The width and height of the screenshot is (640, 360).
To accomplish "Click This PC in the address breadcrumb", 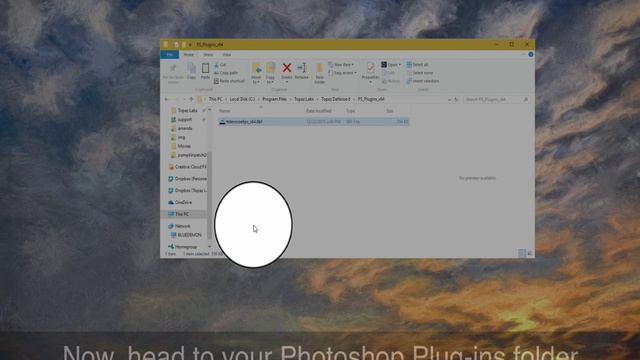I will pos(216,99).
